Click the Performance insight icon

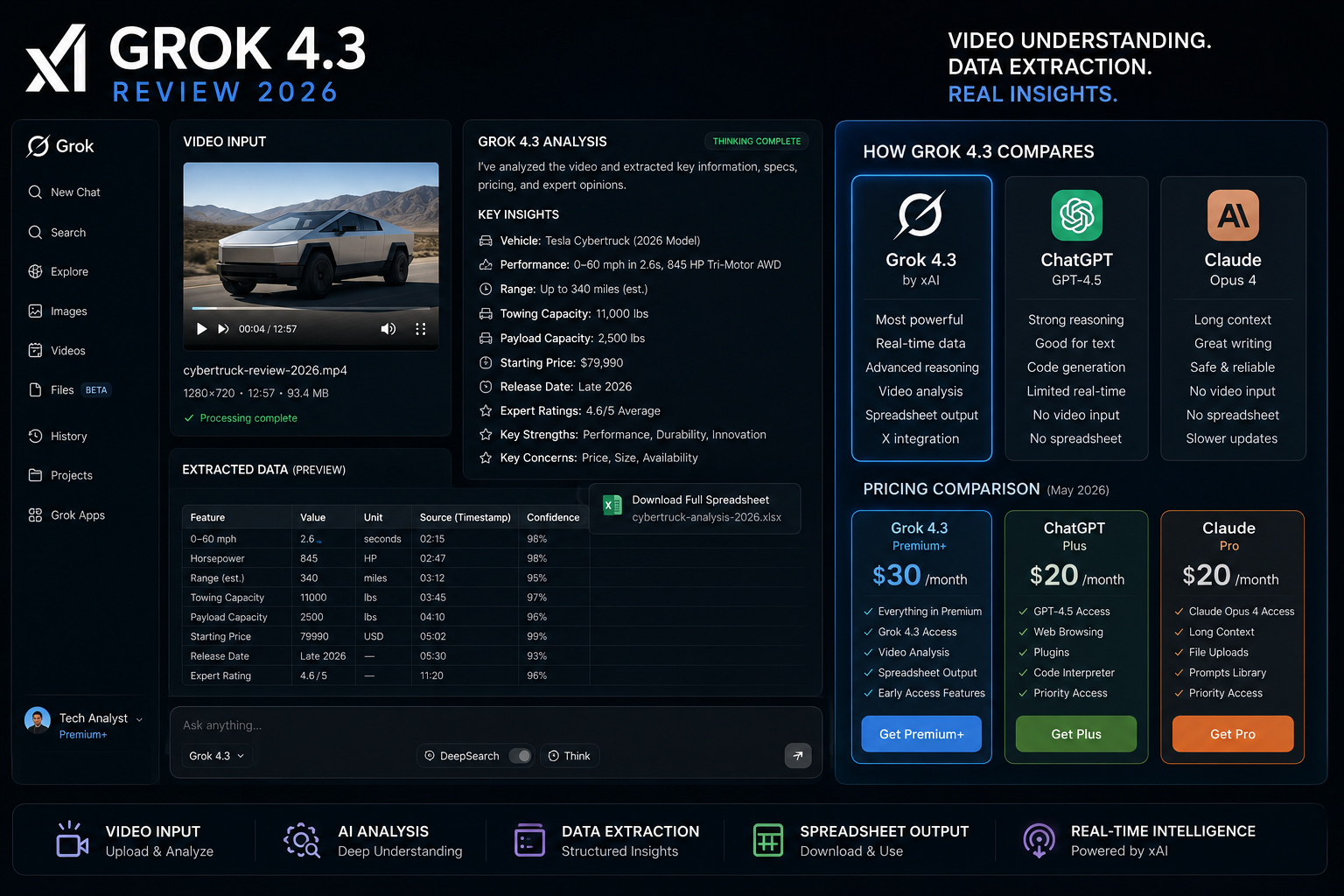(x=486, y=265)
